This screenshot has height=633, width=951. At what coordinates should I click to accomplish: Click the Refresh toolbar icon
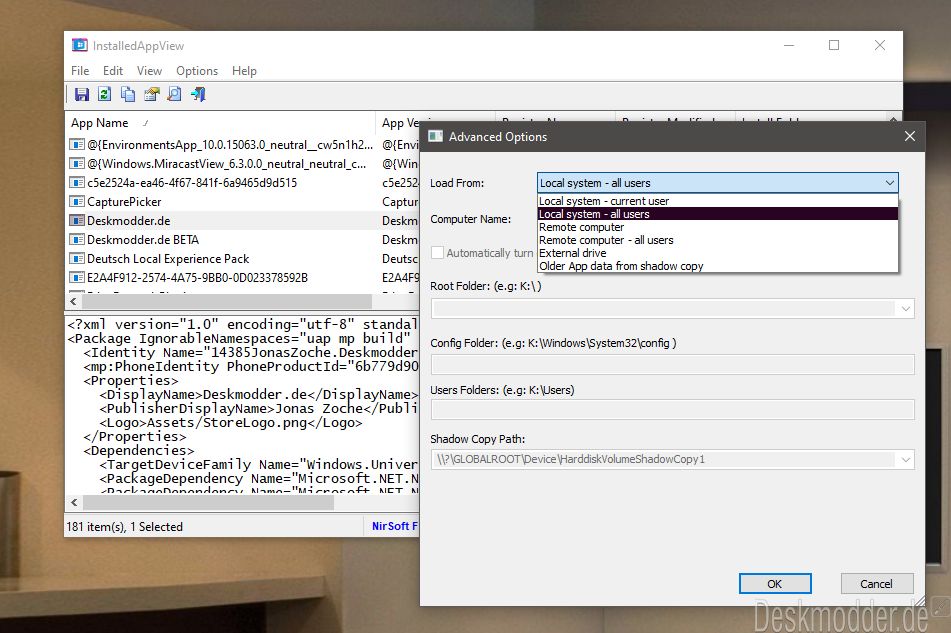104,94
